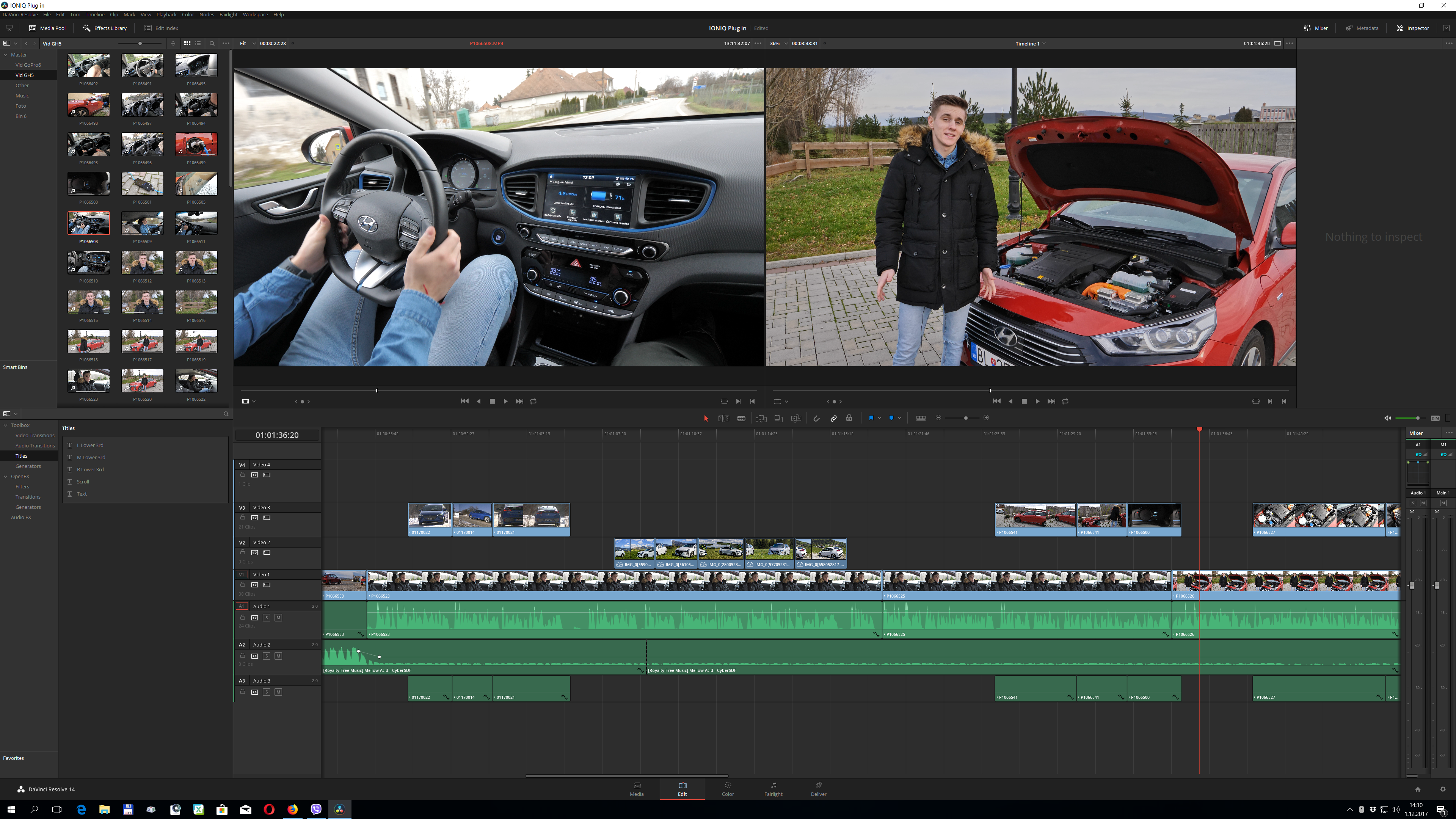Select the Blade edit mode tool
Image resolution: width=1456 pixels, height=819 pixels.
tap(741, 418)
